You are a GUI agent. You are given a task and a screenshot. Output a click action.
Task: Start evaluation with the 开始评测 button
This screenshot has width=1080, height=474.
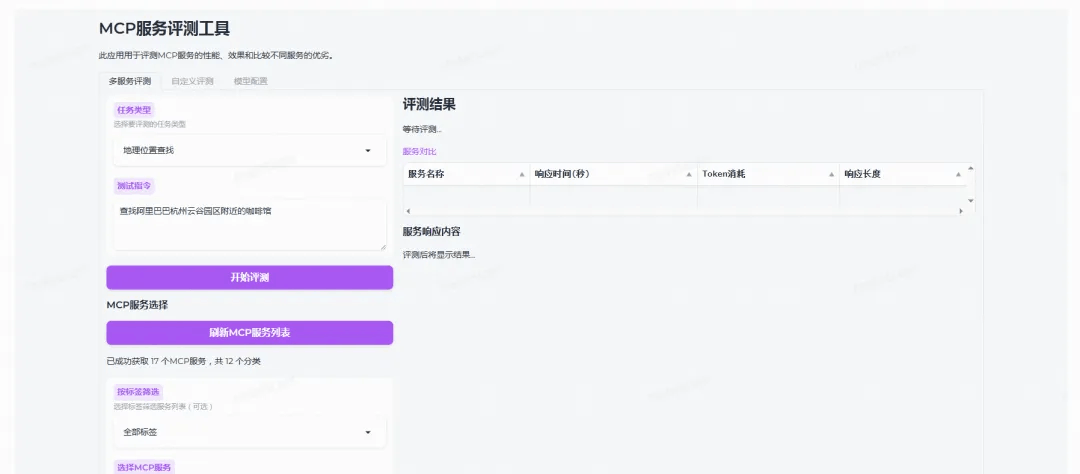(249, 278)
